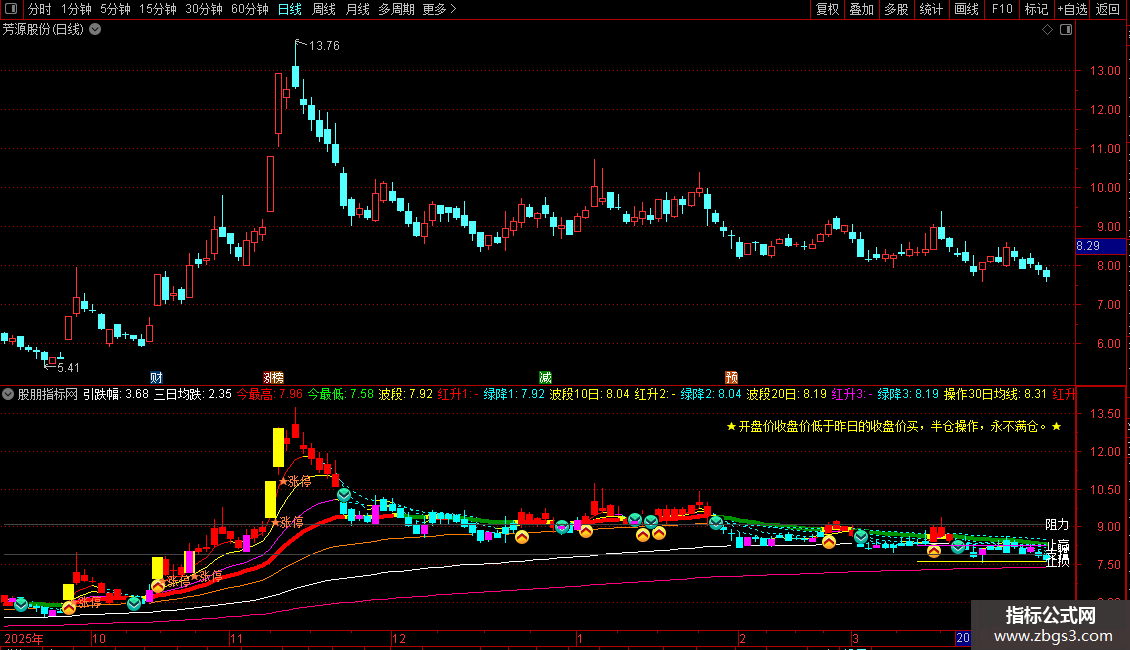Switch to 月线 monthly chart

[357, 9]
